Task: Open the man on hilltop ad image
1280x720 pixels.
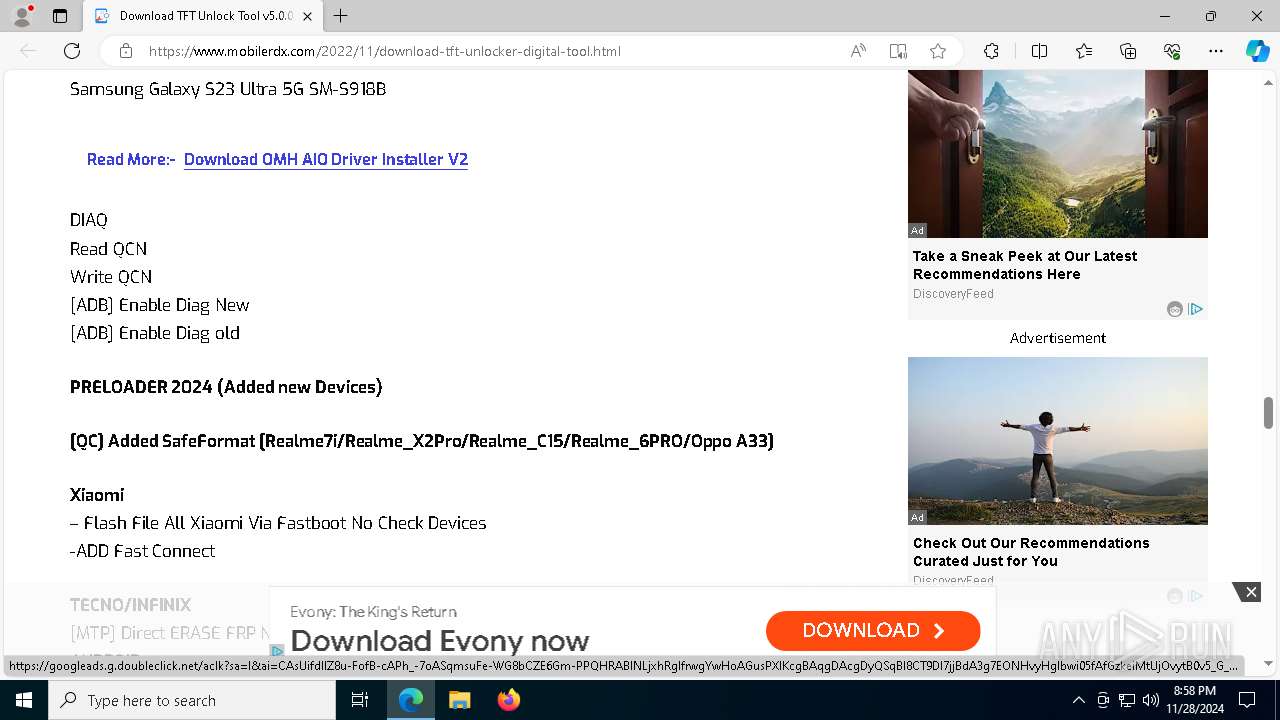Action: pyautogui.click(x=1058, y=441)
